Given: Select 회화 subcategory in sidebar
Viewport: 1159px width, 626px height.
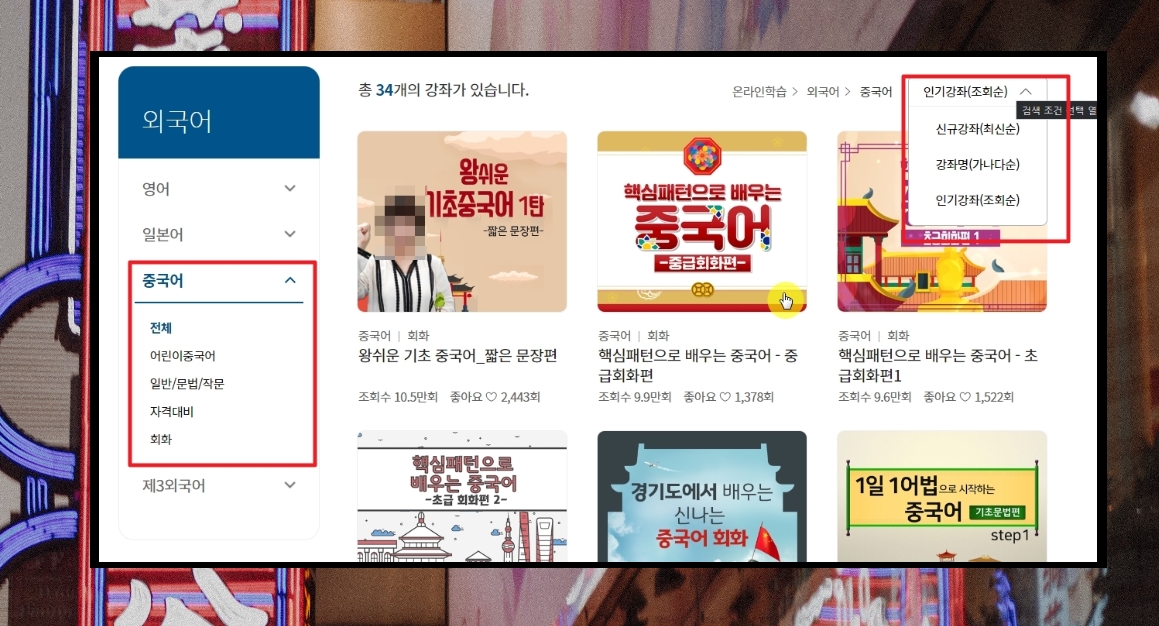Looking at the screenshot, I should click(160, 439).
